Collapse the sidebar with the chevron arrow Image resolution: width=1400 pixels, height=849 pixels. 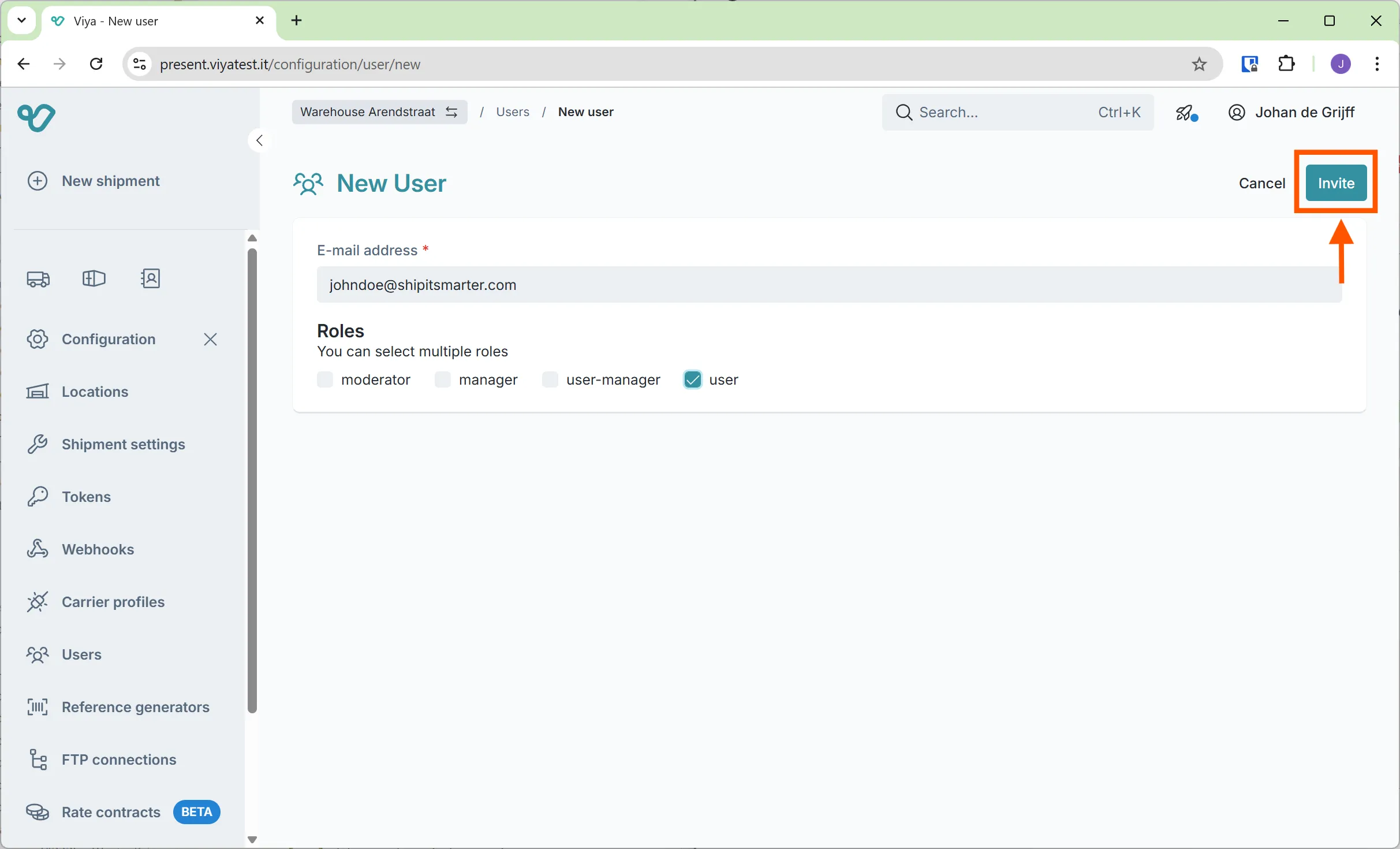click(259, 140)
